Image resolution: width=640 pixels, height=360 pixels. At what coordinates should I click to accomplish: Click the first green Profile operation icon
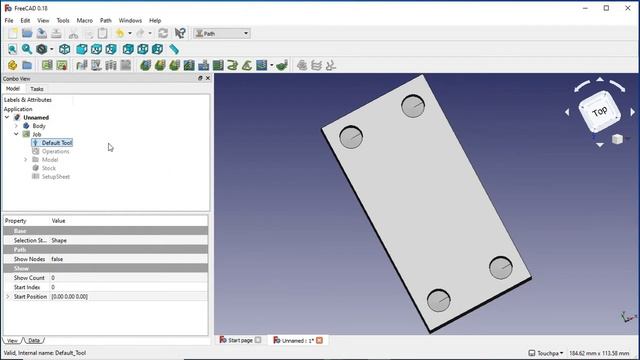pyautogui.click(x=146, y=65)
